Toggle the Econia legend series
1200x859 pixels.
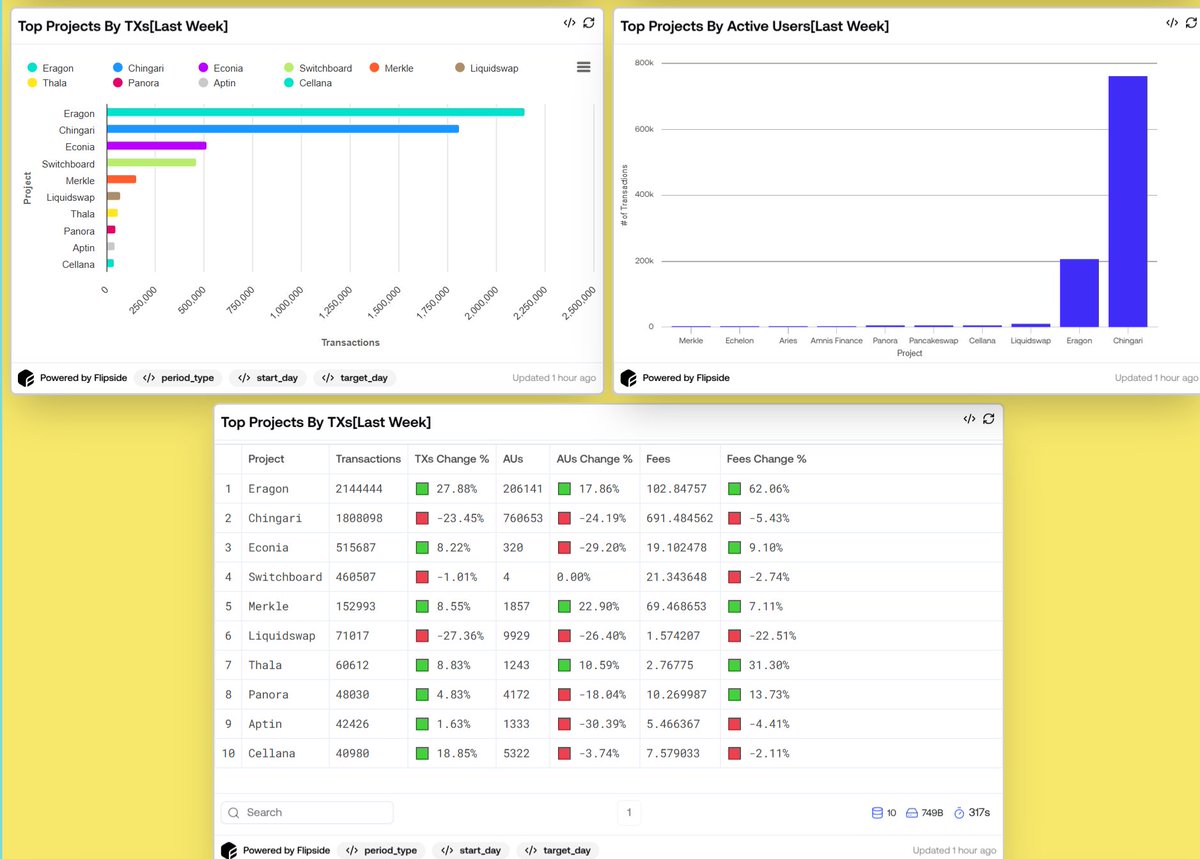220,68
